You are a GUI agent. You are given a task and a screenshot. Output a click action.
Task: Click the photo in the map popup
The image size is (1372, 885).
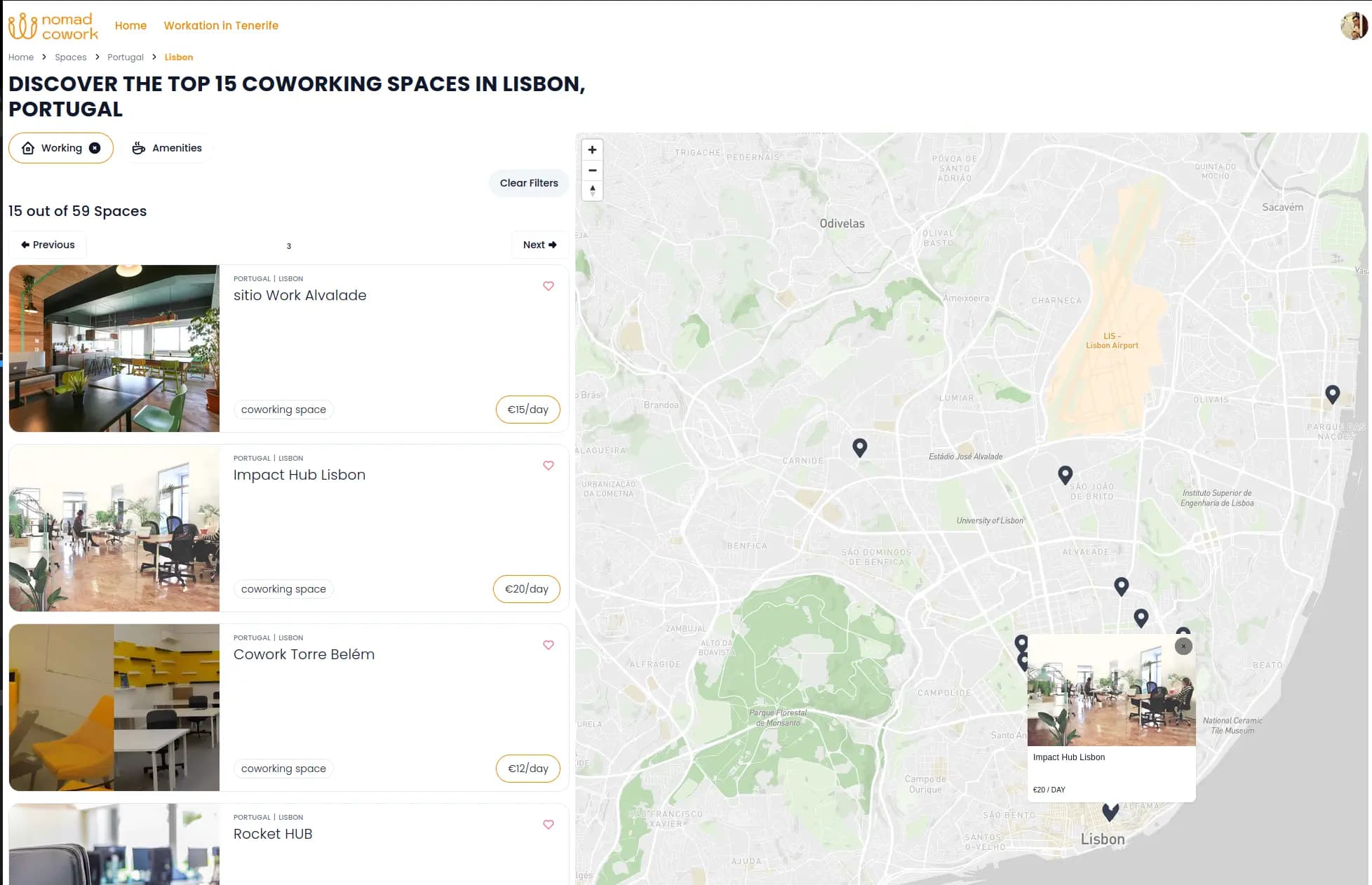pos(1112,690)
